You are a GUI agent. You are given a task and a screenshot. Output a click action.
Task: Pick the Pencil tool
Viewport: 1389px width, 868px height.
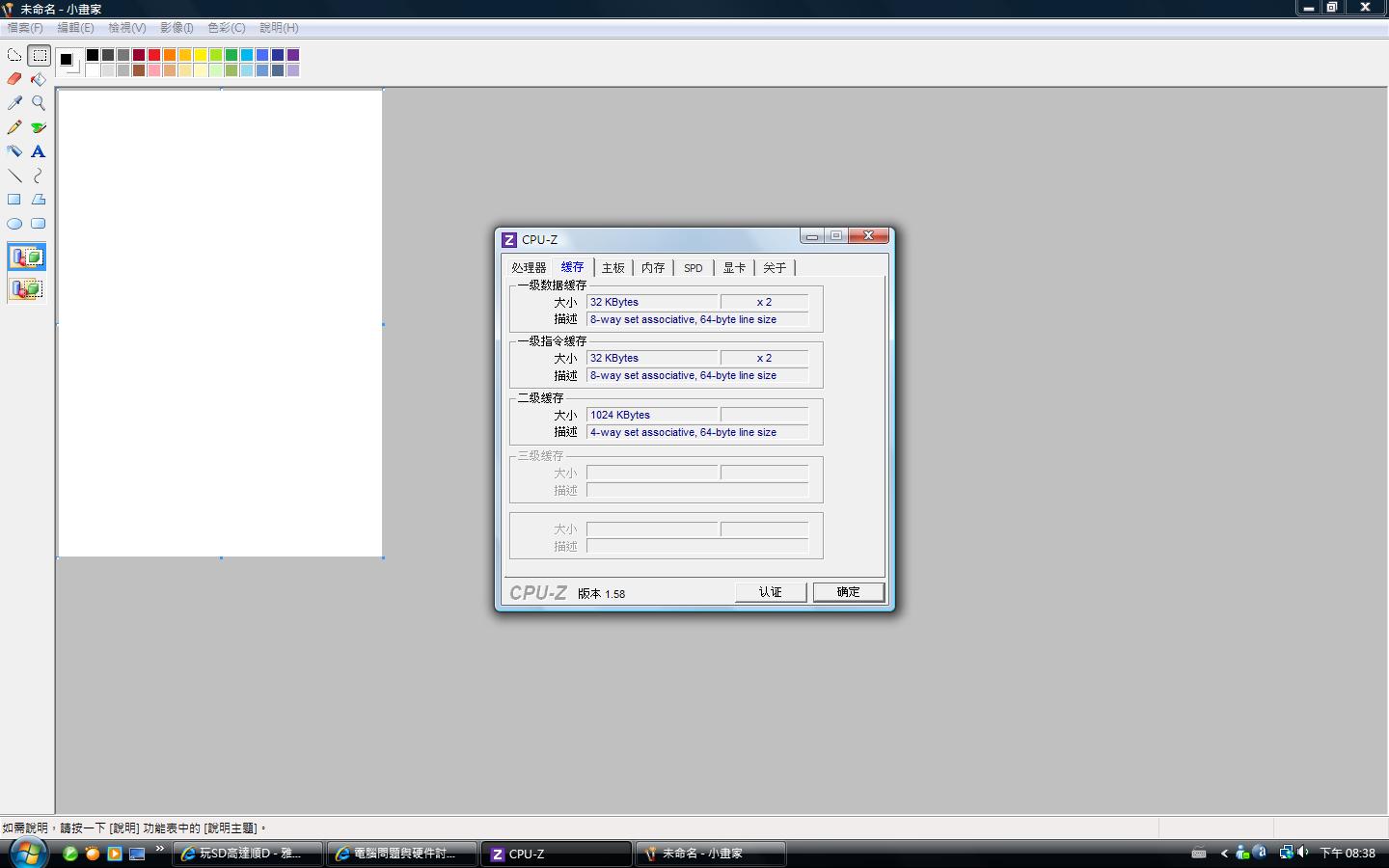point(14,127)
